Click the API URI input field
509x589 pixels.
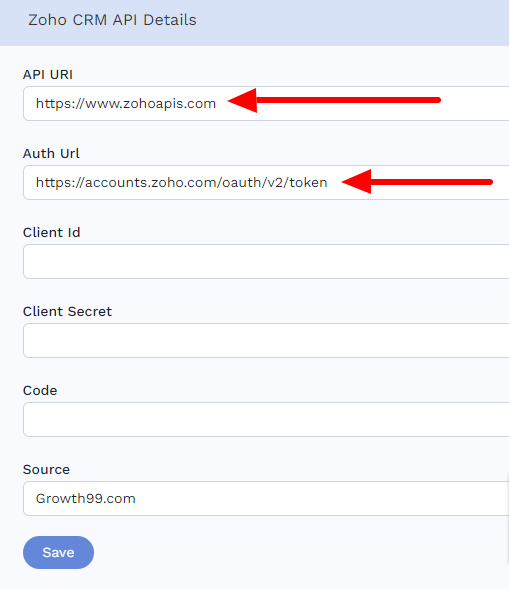[x=266, y=103]
